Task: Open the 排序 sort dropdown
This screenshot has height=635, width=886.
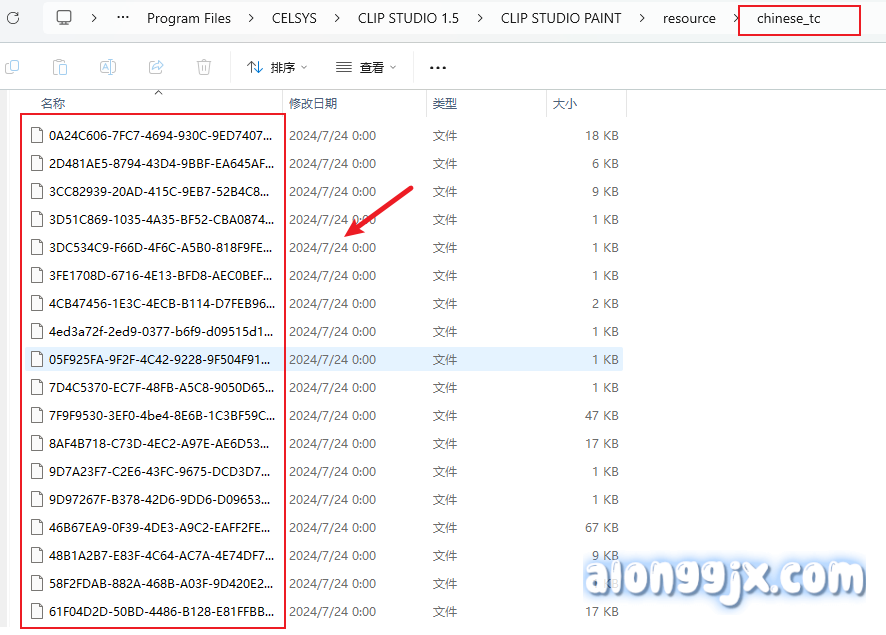Action: point(277,67)
